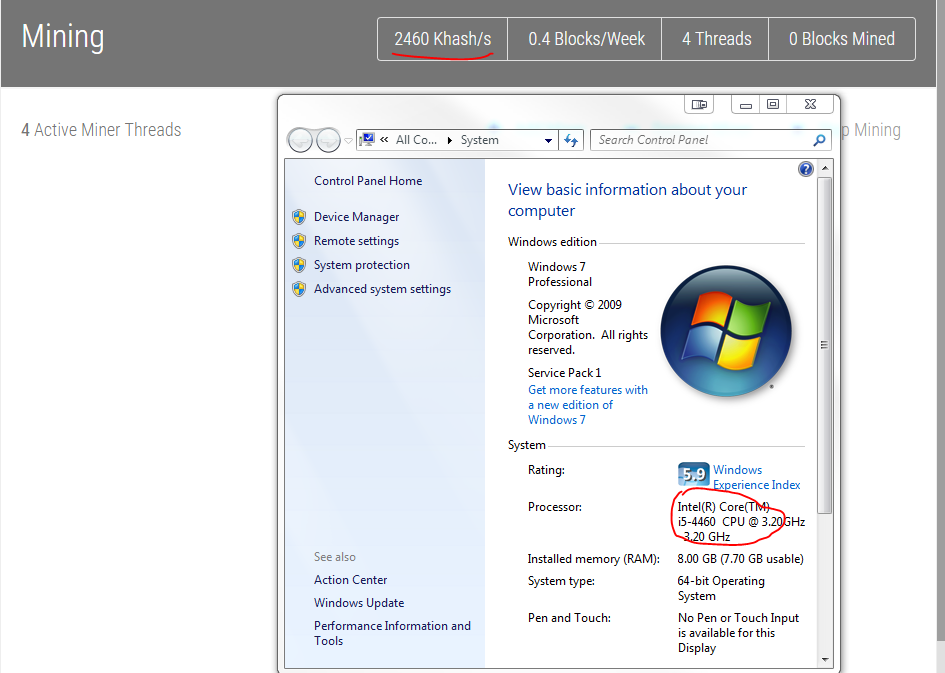Maximize the System window
The height and width of the screenshot is (673, 945).
pyautogui.click(x=773, y=104)
